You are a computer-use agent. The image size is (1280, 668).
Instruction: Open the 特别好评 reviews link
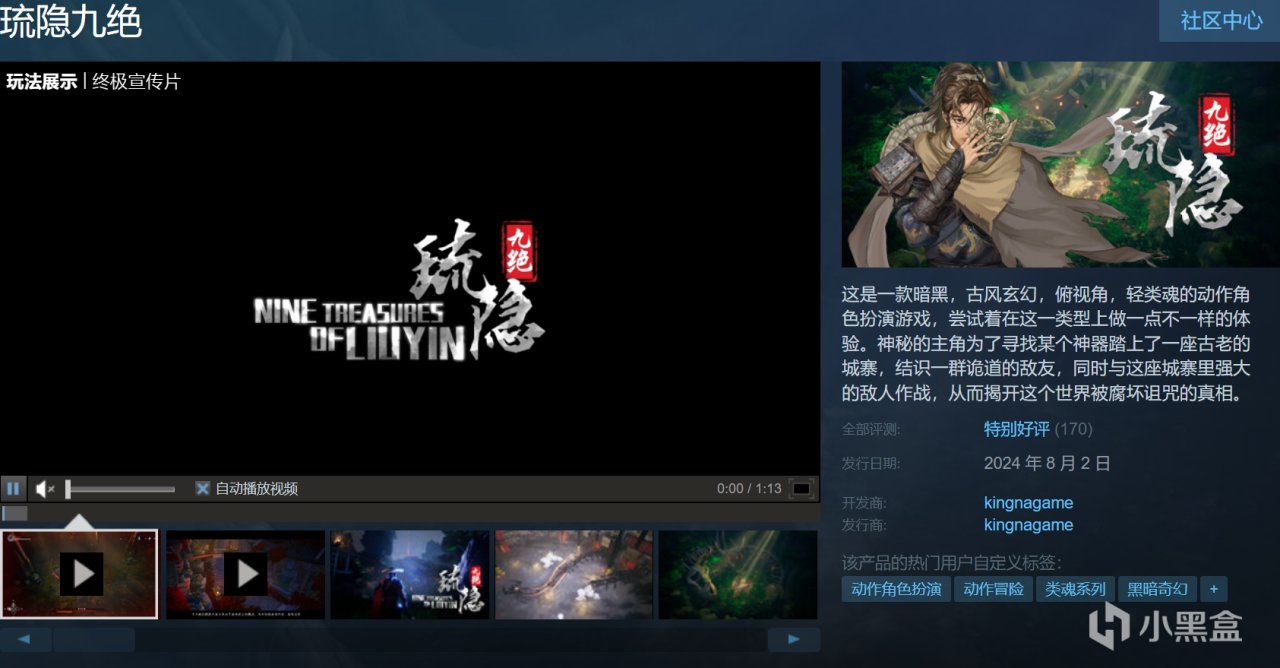tap(1017, 429)
